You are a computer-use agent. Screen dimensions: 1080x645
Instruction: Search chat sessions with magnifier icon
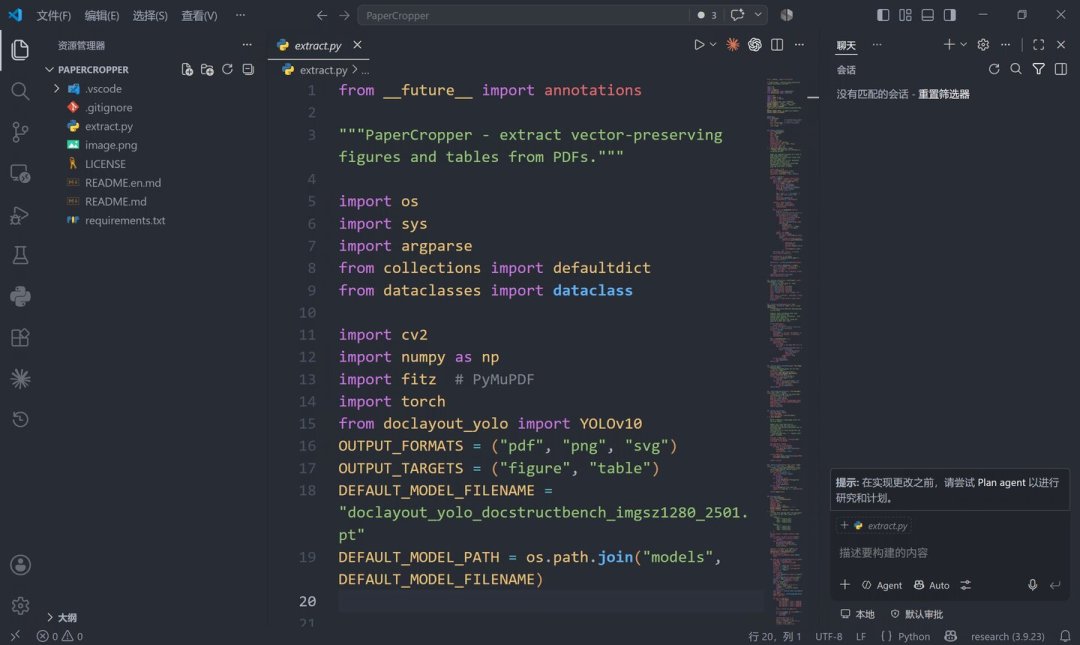pyautogui.click(x=1016, y=69)
